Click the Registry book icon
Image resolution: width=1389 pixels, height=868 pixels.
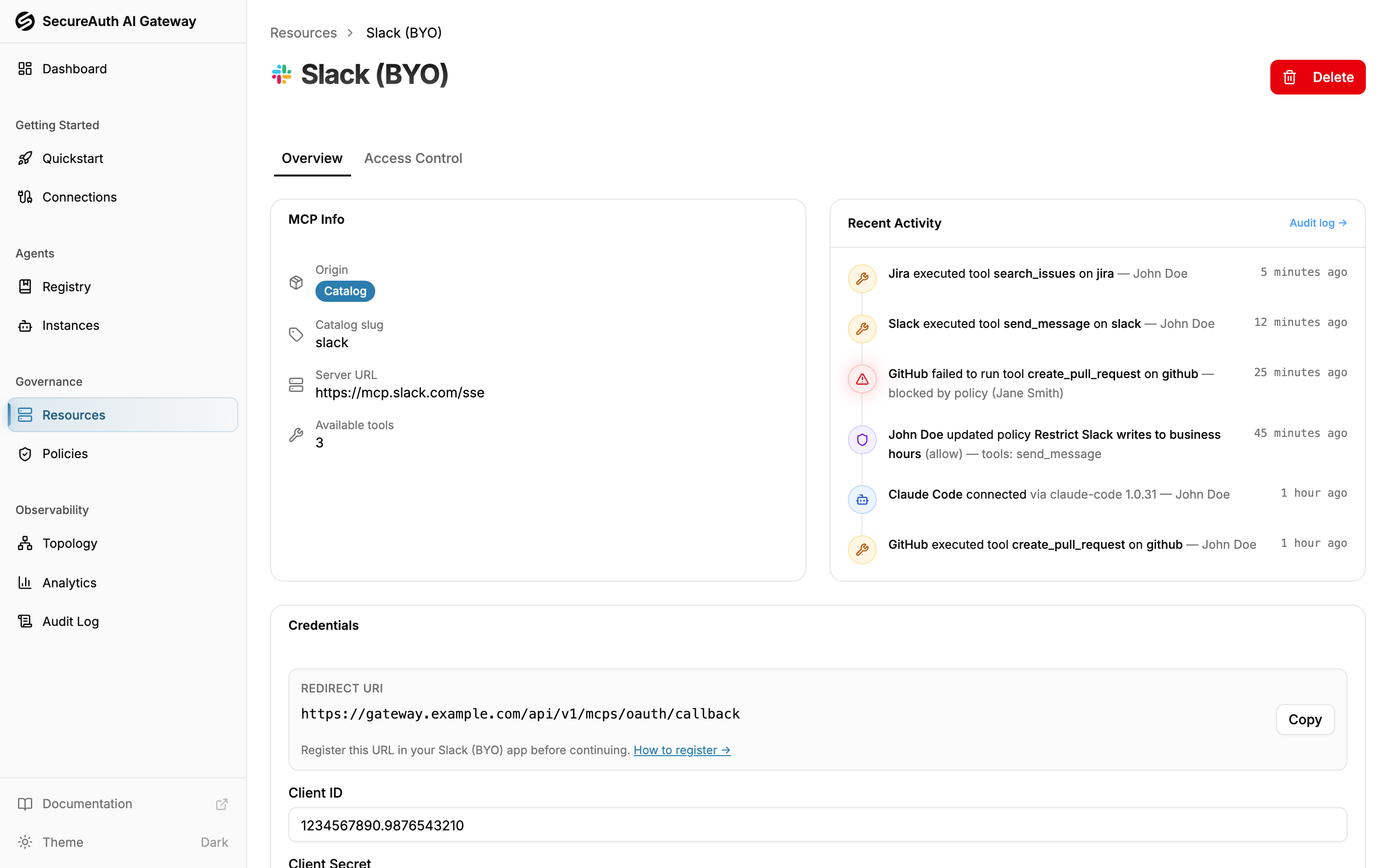point(25,286)
